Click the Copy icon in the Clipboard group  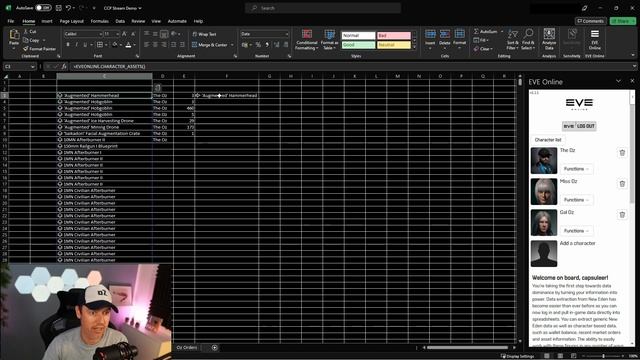(x=26, y=40)
